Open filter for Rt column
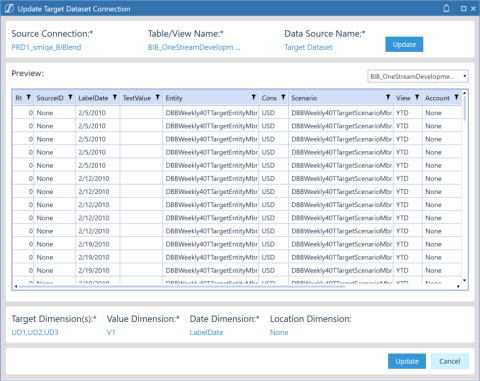The image size is (480, 381). click(29, 97)
